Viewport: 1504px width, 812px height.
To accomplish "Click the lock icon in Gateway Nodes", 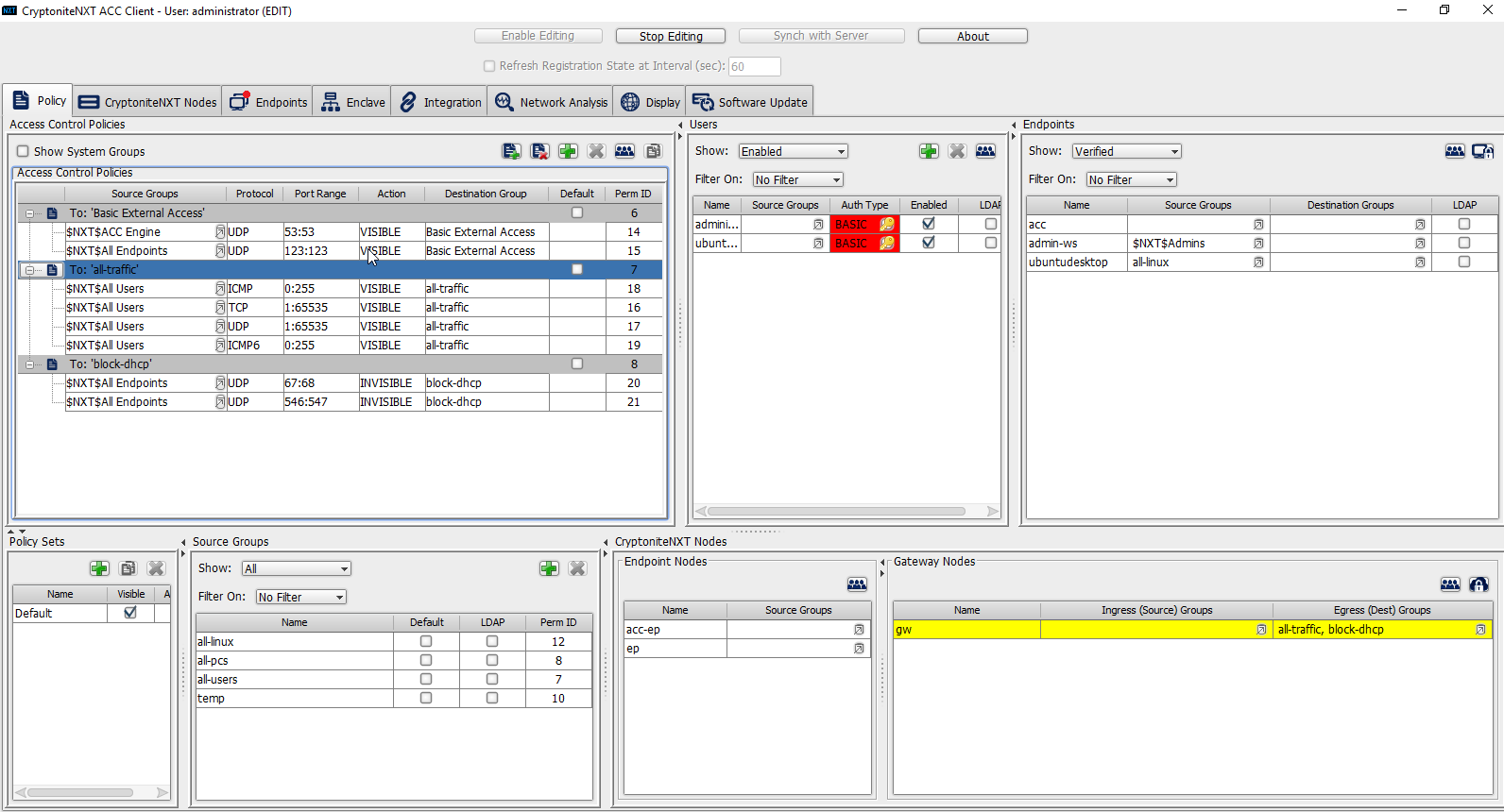I will 1478,584.
